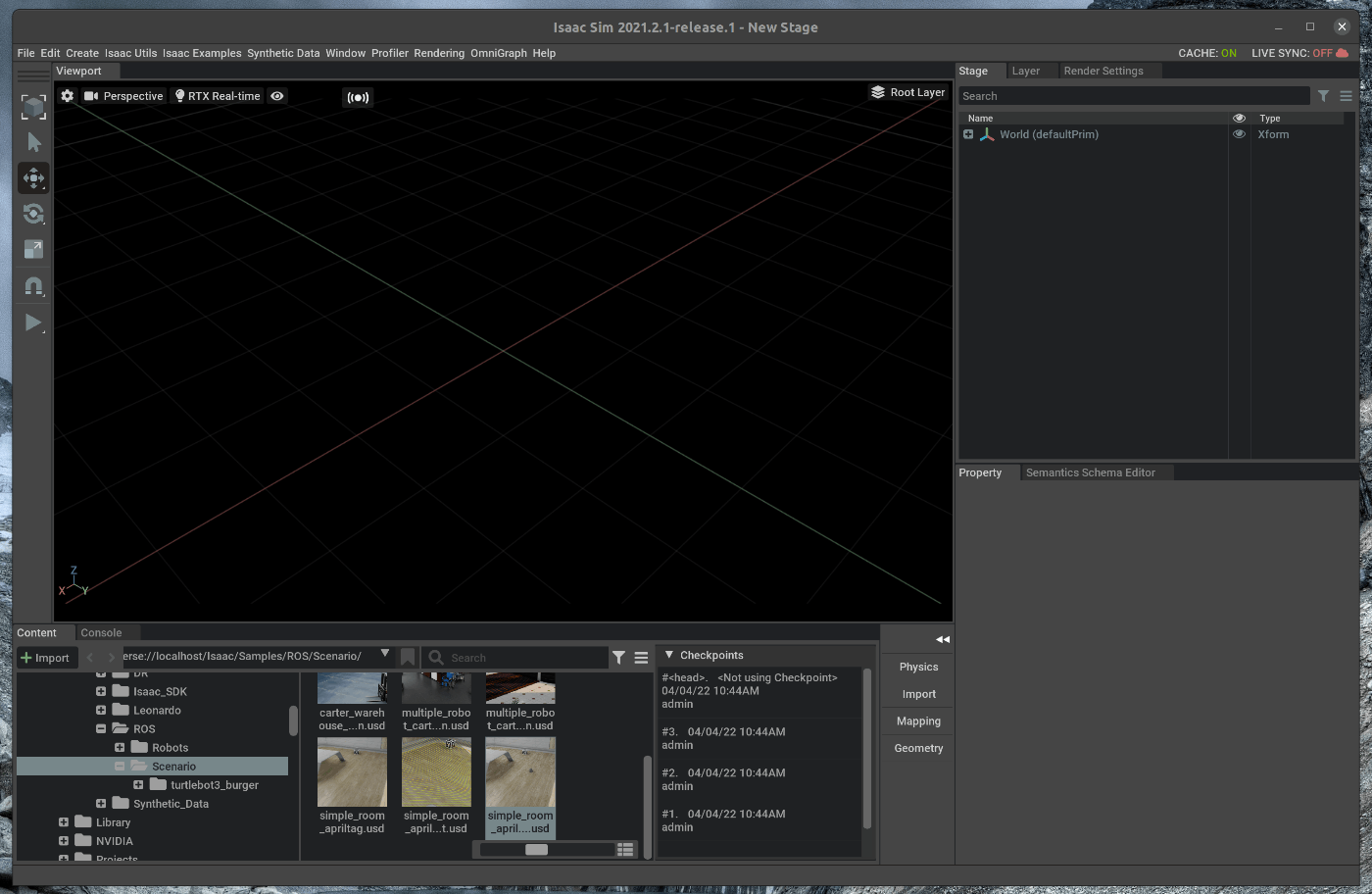
Task: Open the Isaac Examples menu
Action: [202, 53]
